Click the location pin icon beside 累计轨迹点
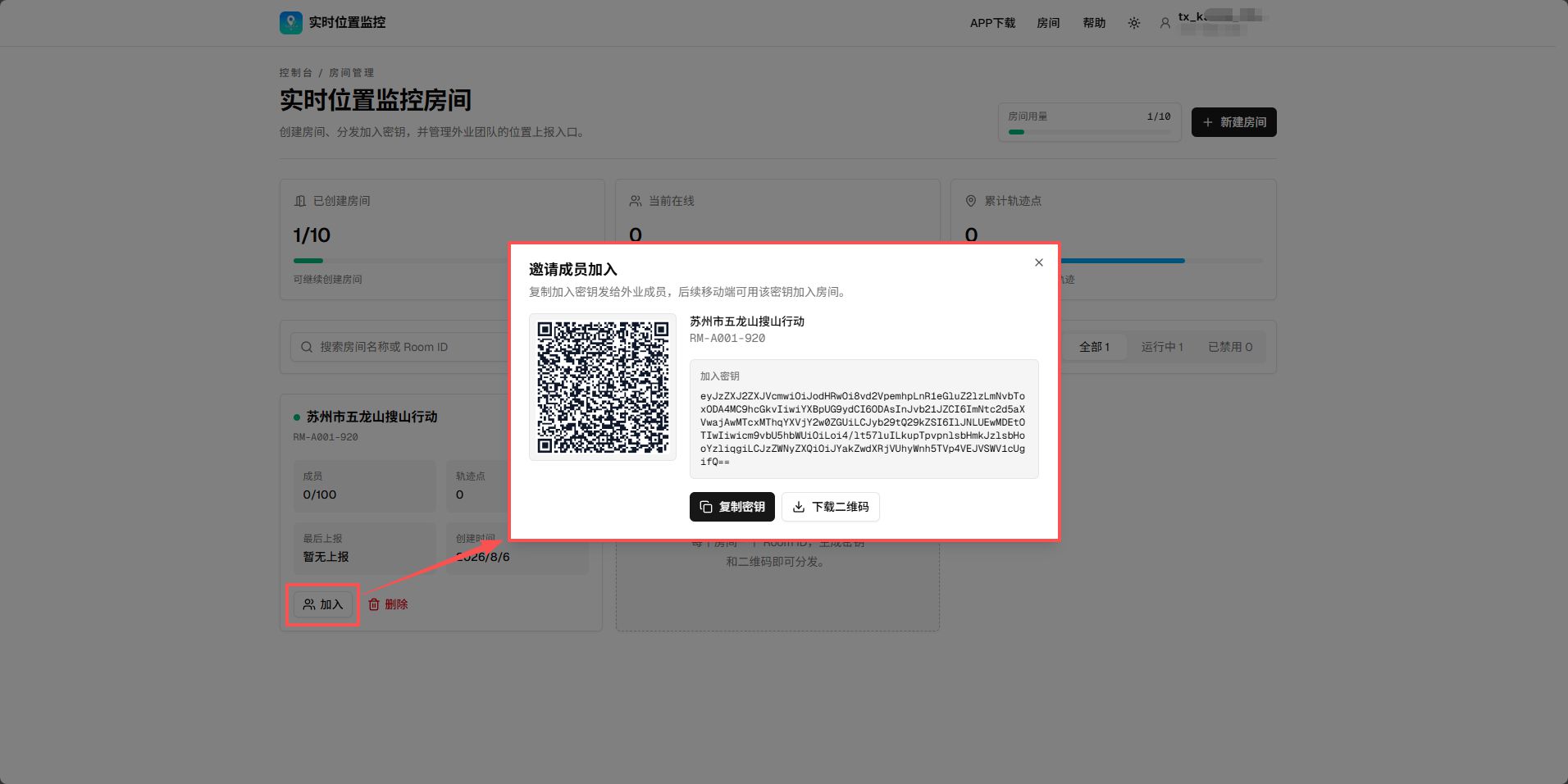The height and width of the screenshot is (784, 1568). click(x=971, y=201)
